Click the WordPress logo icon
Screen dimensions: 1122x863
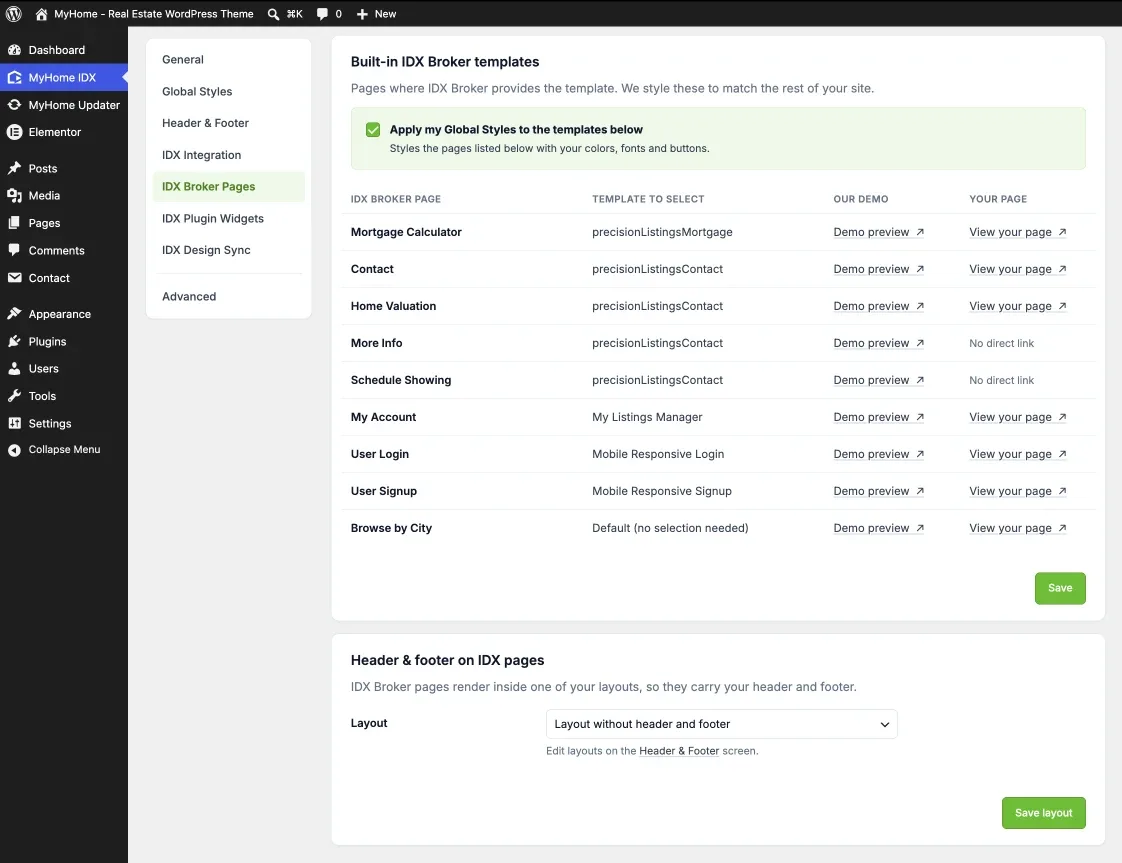14,14
